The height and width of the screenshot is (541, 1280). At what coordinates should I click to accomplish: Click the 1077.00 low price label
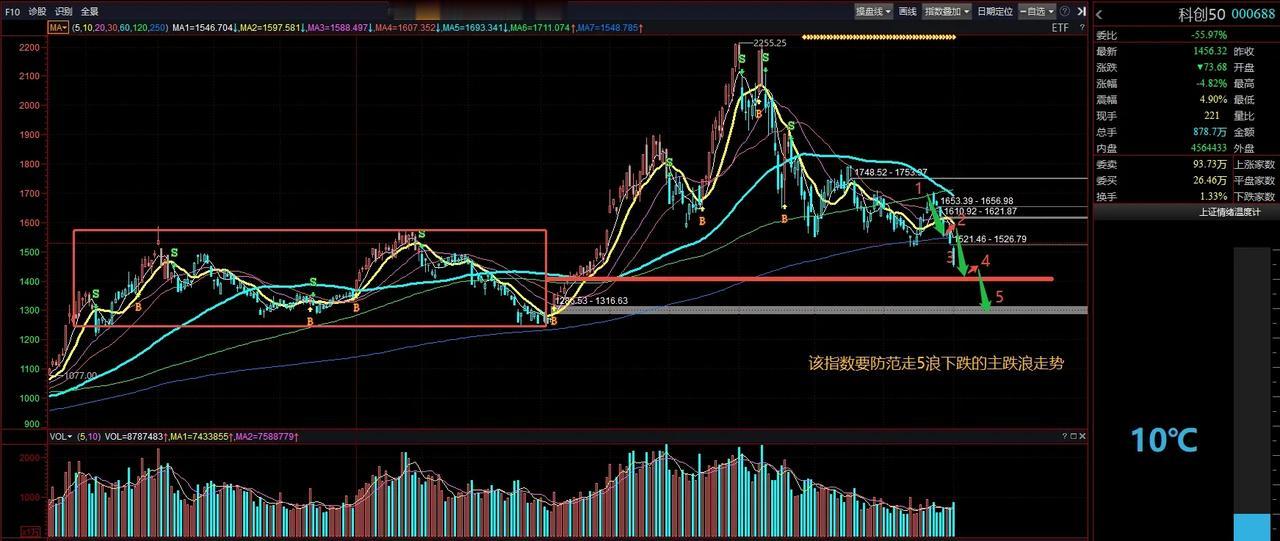coord(82,376)
